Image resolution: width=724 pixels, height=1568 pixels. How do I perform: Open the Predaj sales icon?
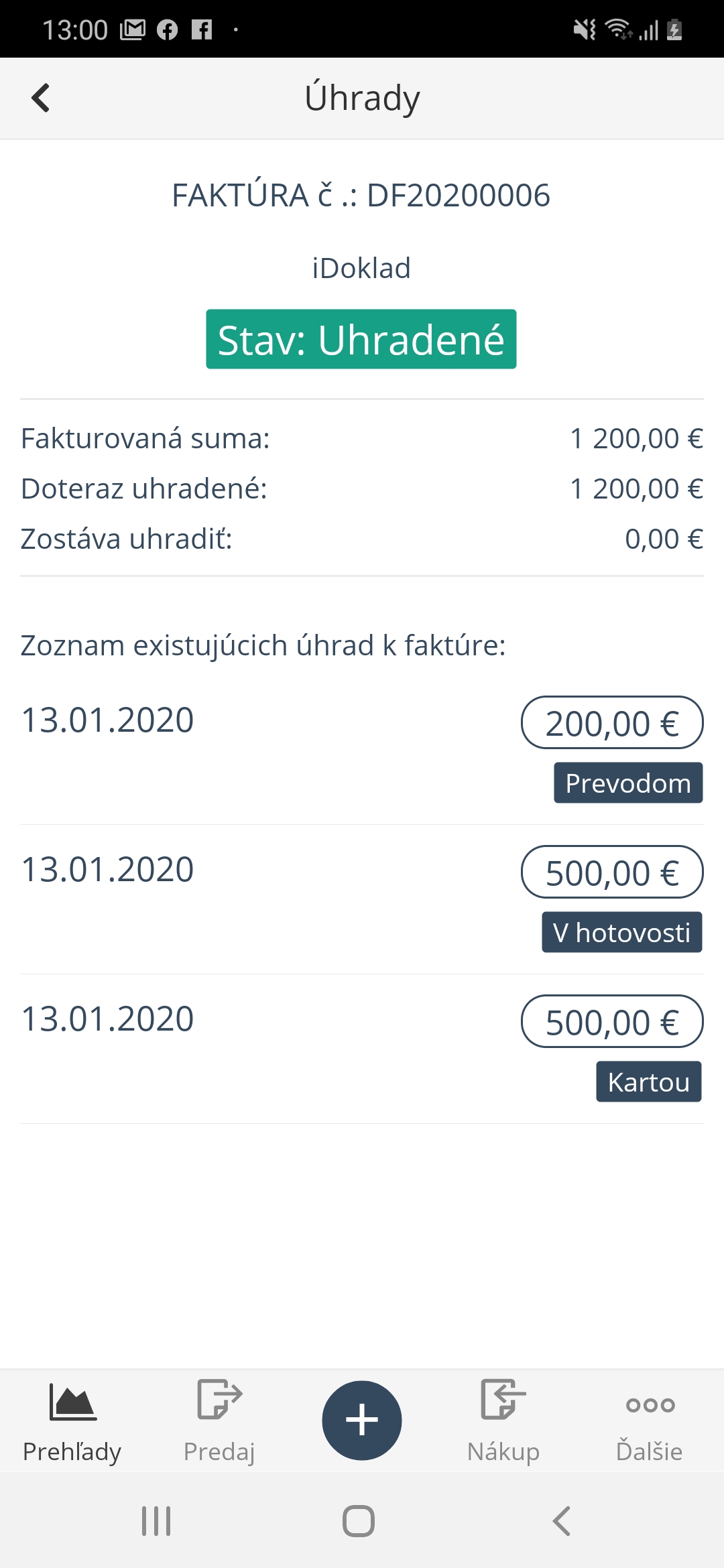(x=219, y=1399)
